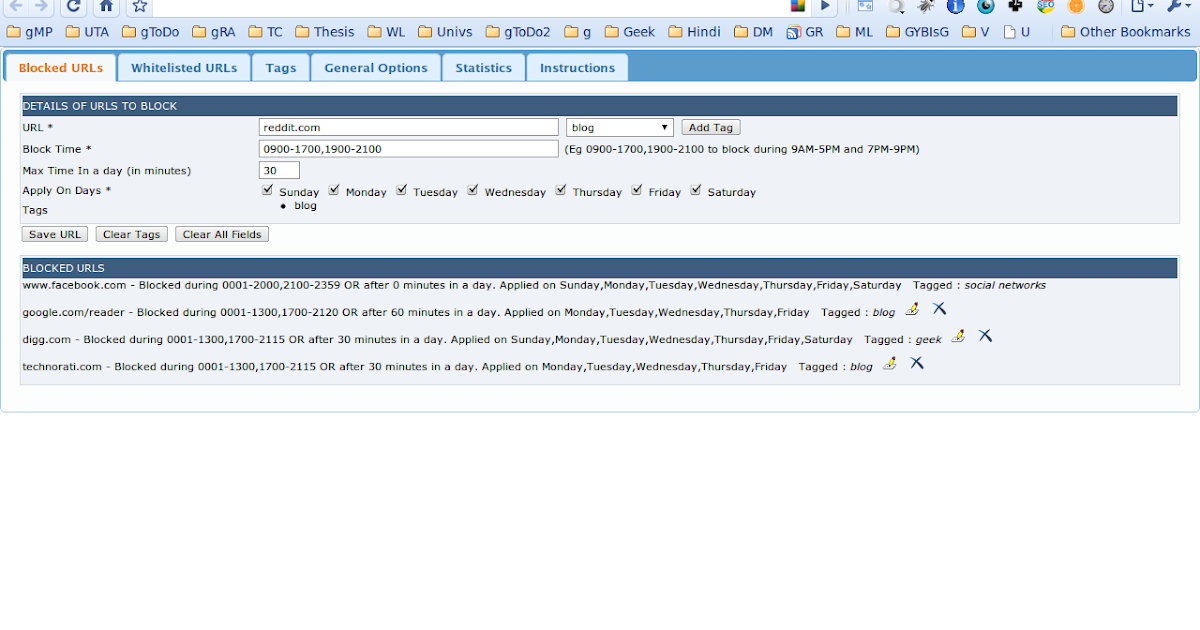The height and width of the screenshot is (630, 1200).
Task: Open the Tags tab
Action: pyautogui.click(x=281, y=68)
